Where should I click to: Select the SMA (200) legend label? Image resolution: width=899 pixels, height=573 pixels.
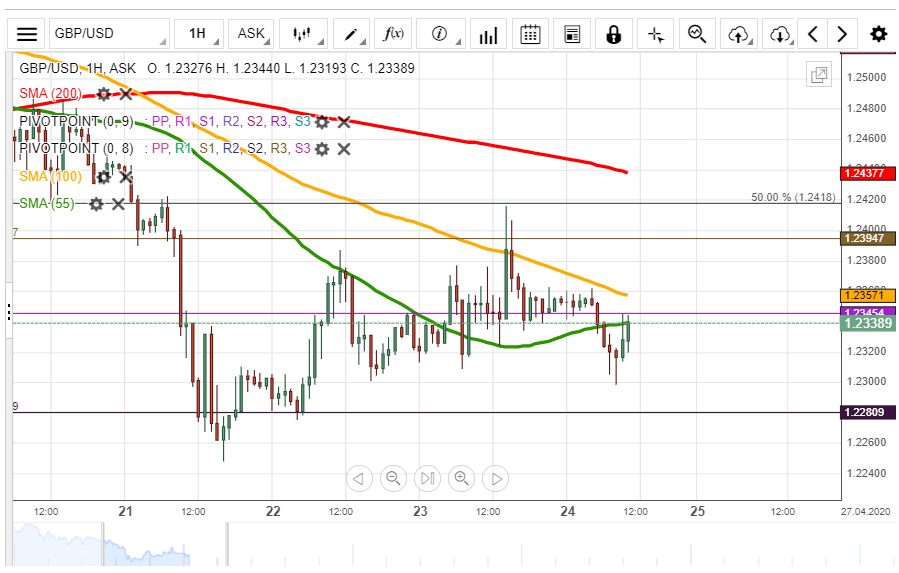click(50, 93)
